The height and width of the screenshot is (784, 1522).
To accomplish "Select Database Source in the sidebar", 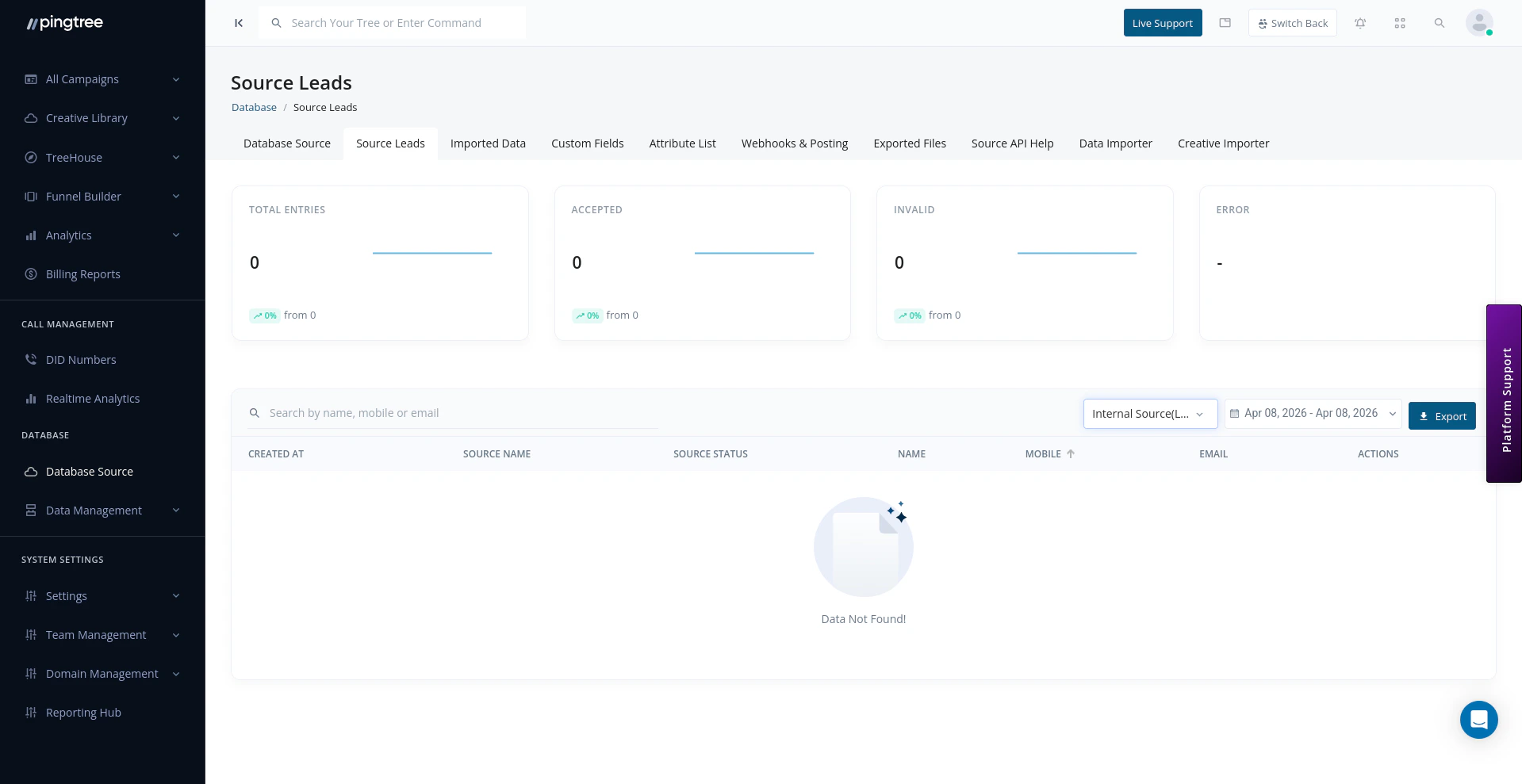I will pos(89,471).
